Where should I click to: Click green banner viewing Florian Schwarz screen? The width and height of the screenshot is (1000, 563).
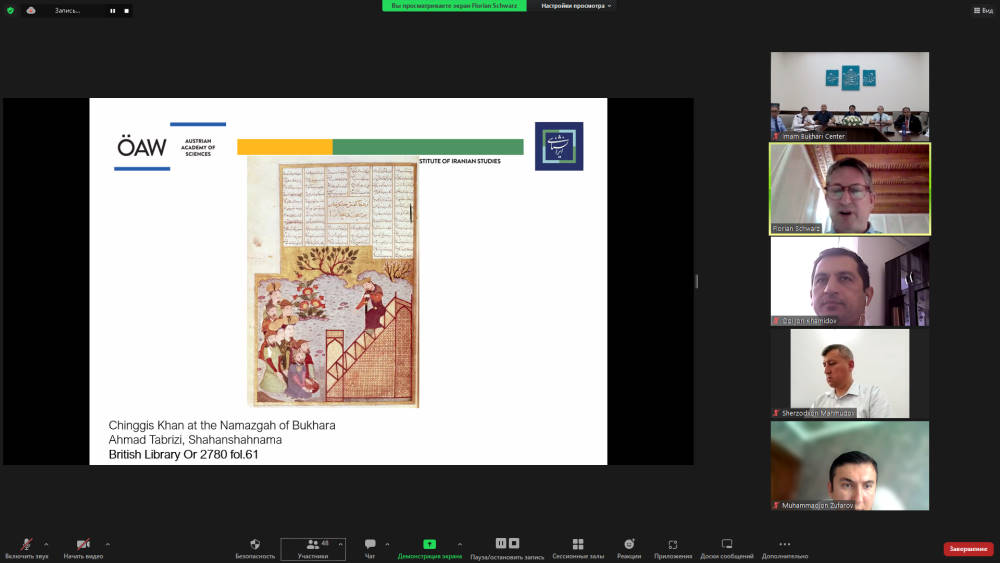[454, 6]
